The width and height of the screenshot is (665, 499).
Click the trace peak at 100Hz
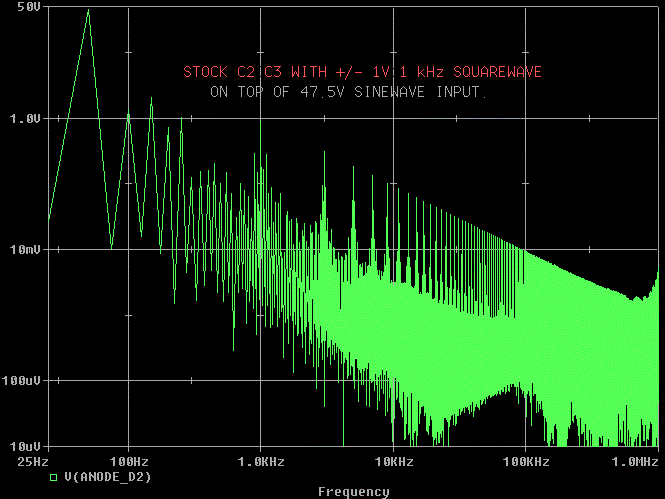pyautogui.click(x=128, y=114)
